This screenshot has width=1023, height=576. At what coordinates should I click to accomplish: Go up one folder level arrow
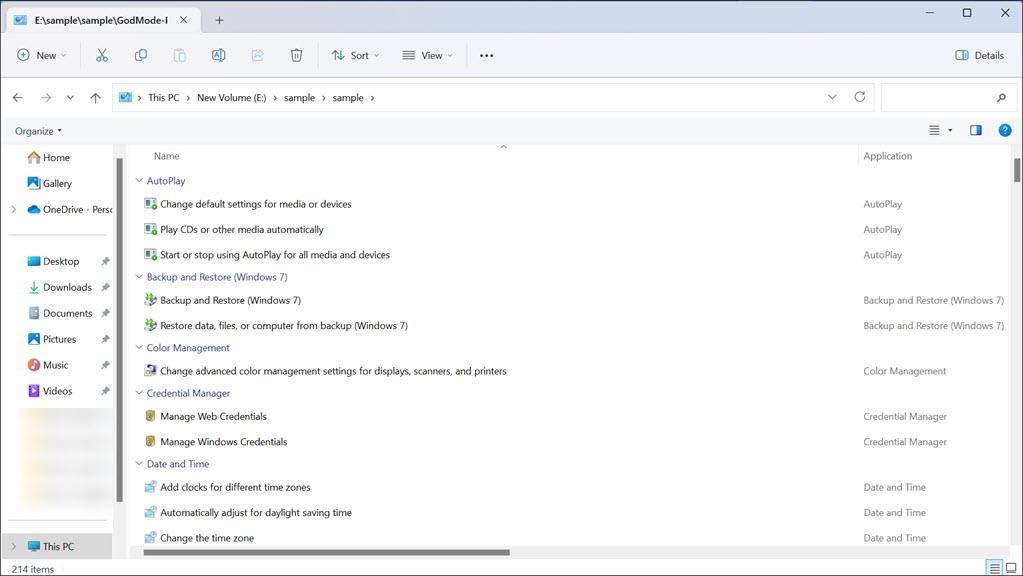[95, 98]
